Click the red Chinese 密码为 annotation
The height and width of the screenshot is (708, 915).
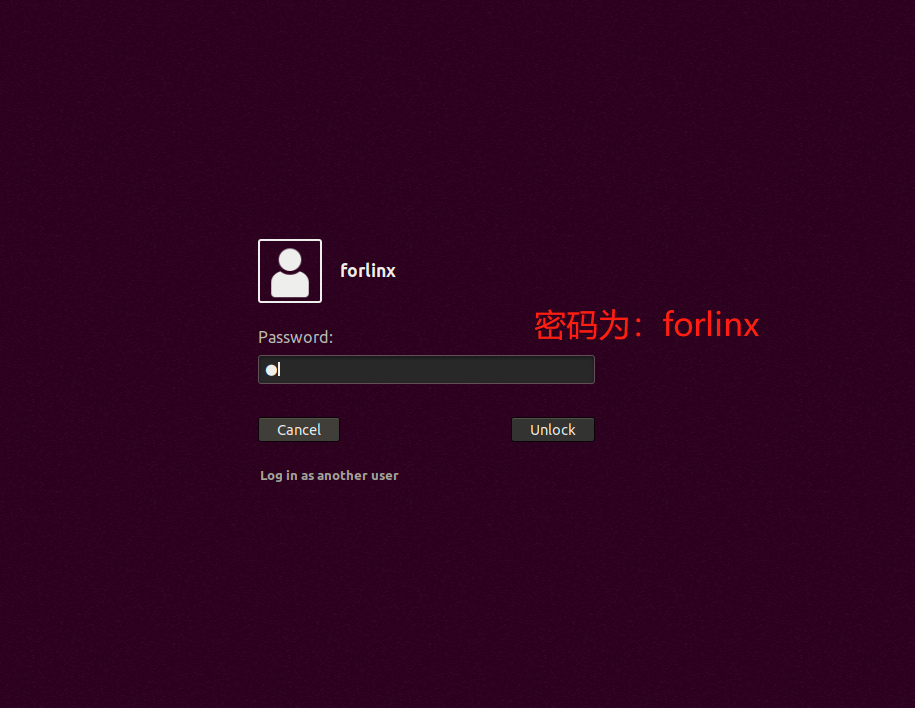click(x=582, y=325)
